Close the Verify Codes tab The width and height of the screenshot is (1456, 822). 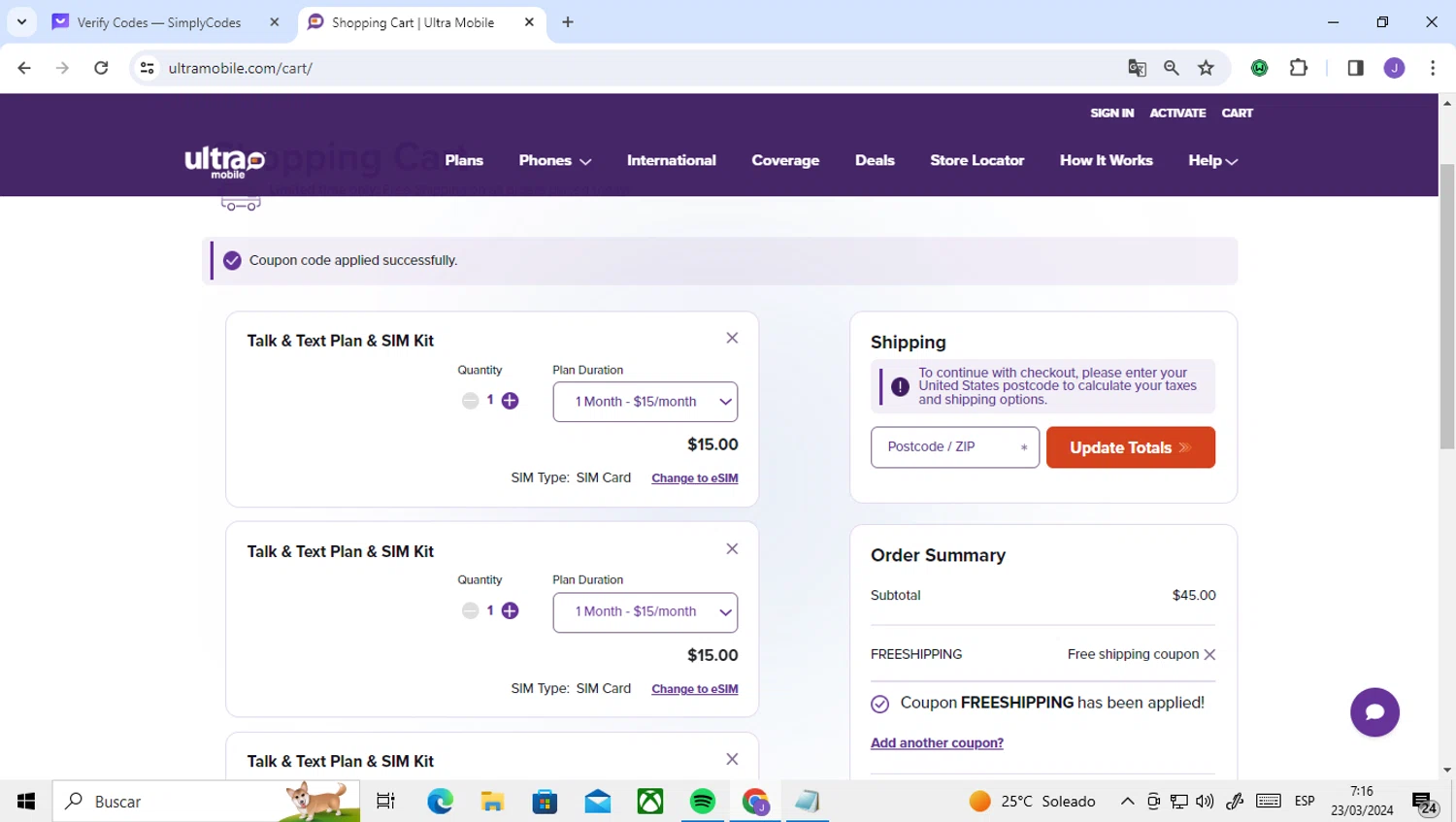tap(275, 22)
